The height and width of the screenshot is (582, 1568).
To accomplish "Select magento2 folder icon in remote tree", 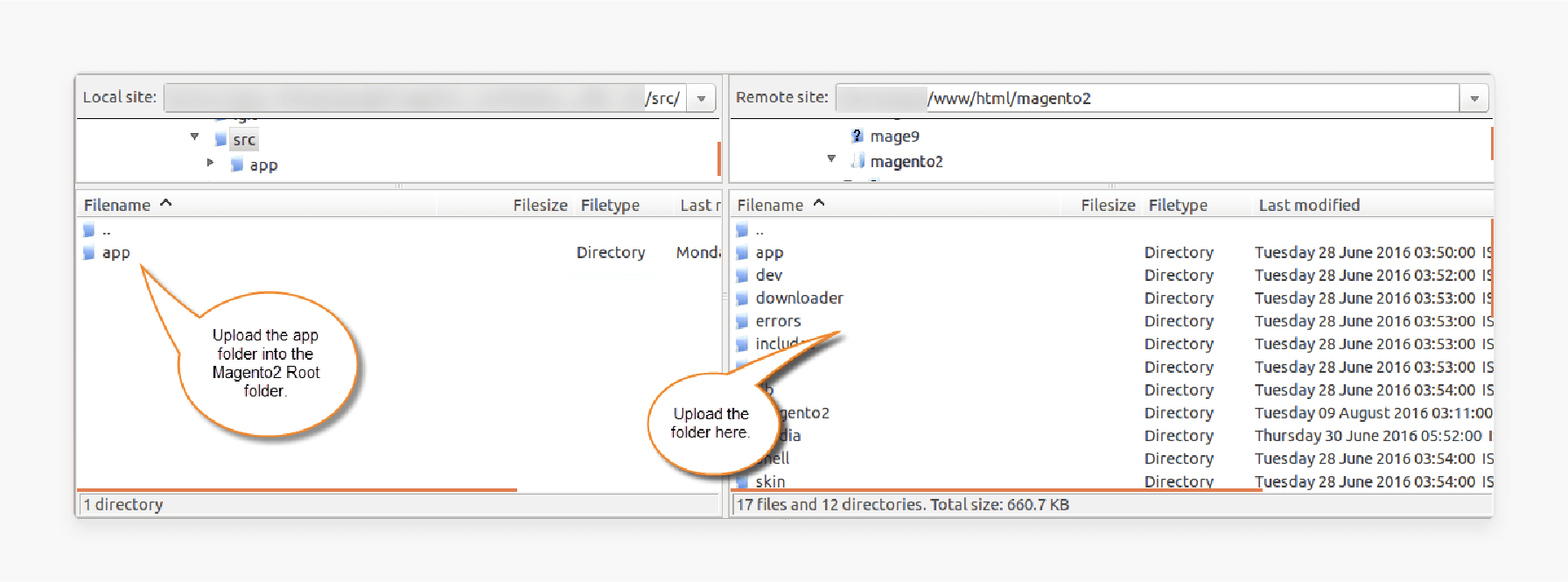I will [x=857, y=161].
